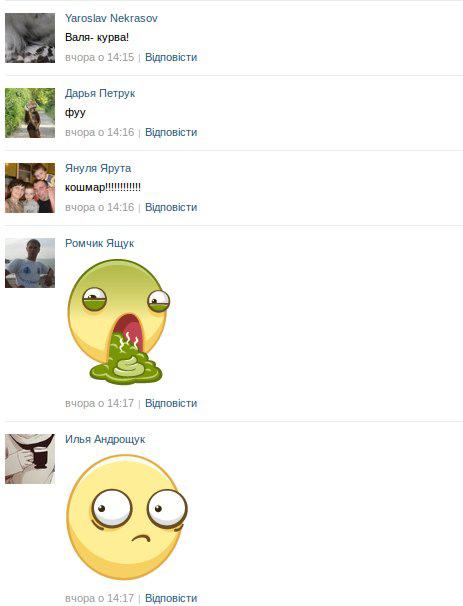Reply to the 'фуу' comment
The width and height of the screenshot is (463, 606).
click(171, 132)
